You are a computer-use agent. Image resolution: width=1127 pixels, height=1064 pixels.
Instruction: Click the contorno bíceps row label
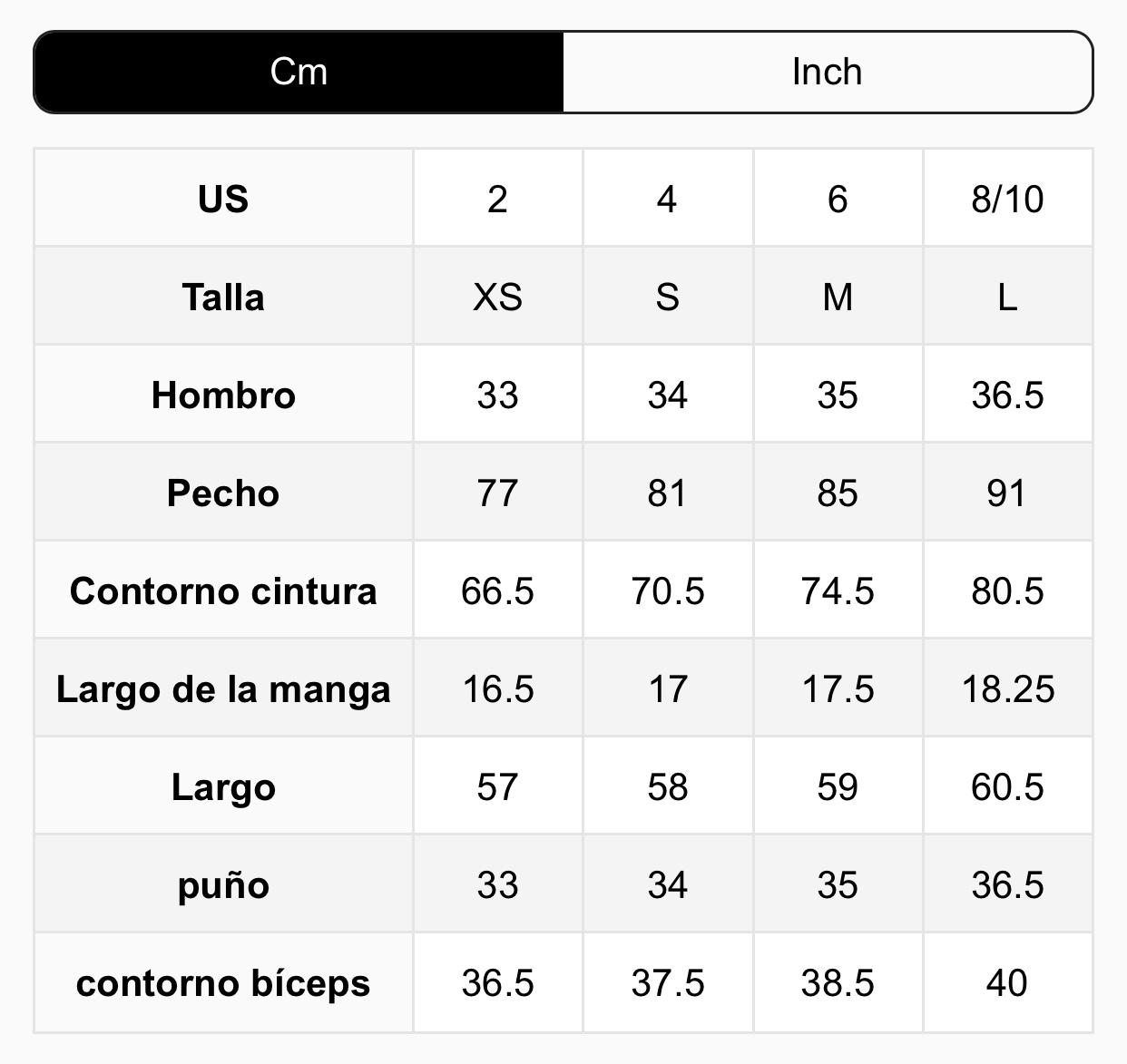pos(223,982)
